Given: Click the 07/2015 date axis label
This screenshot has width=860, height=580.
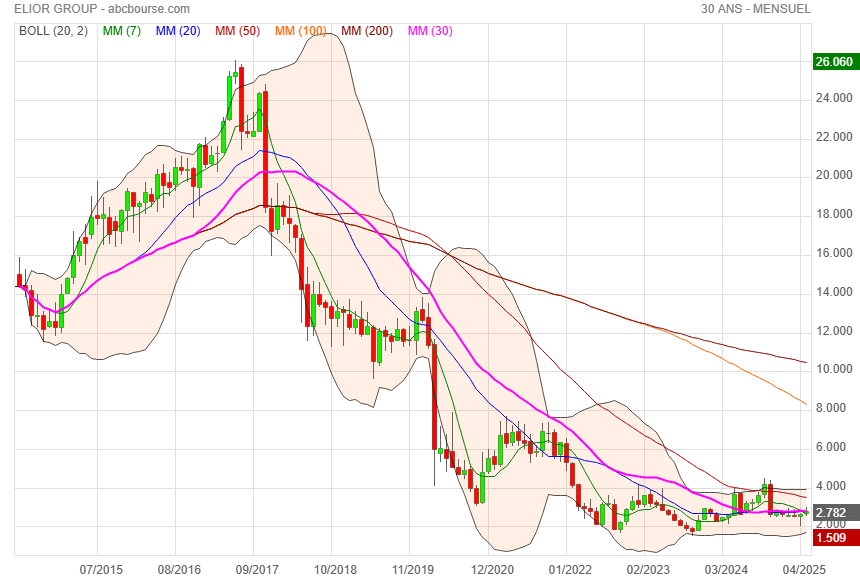Looking at the screenshot, I should coord(101,570).
